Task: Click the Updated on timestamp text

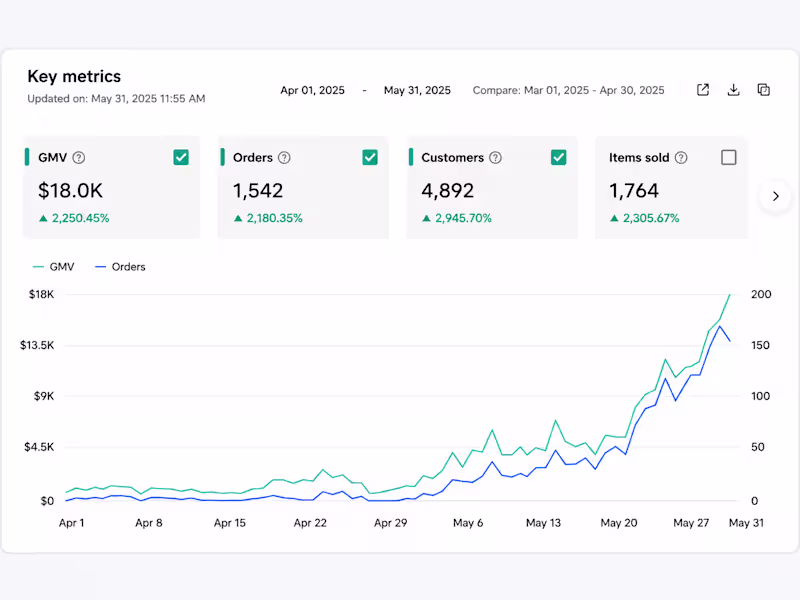Action: click(x=116, y=98)
